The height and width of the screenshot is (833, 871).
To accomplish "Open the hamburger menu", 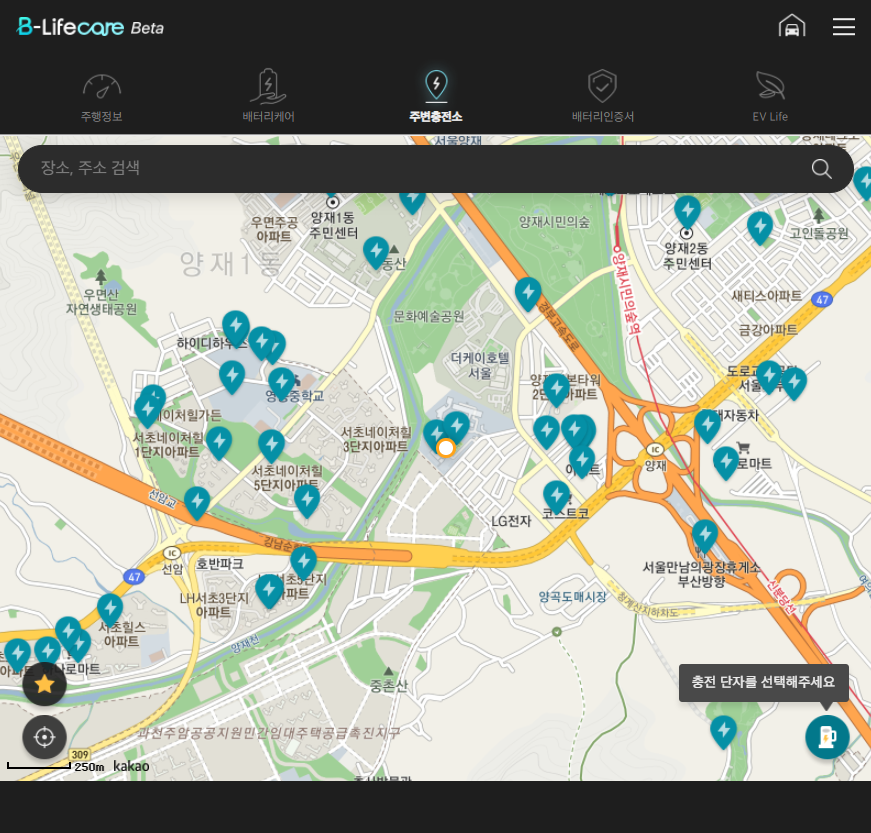I will 843,26.
